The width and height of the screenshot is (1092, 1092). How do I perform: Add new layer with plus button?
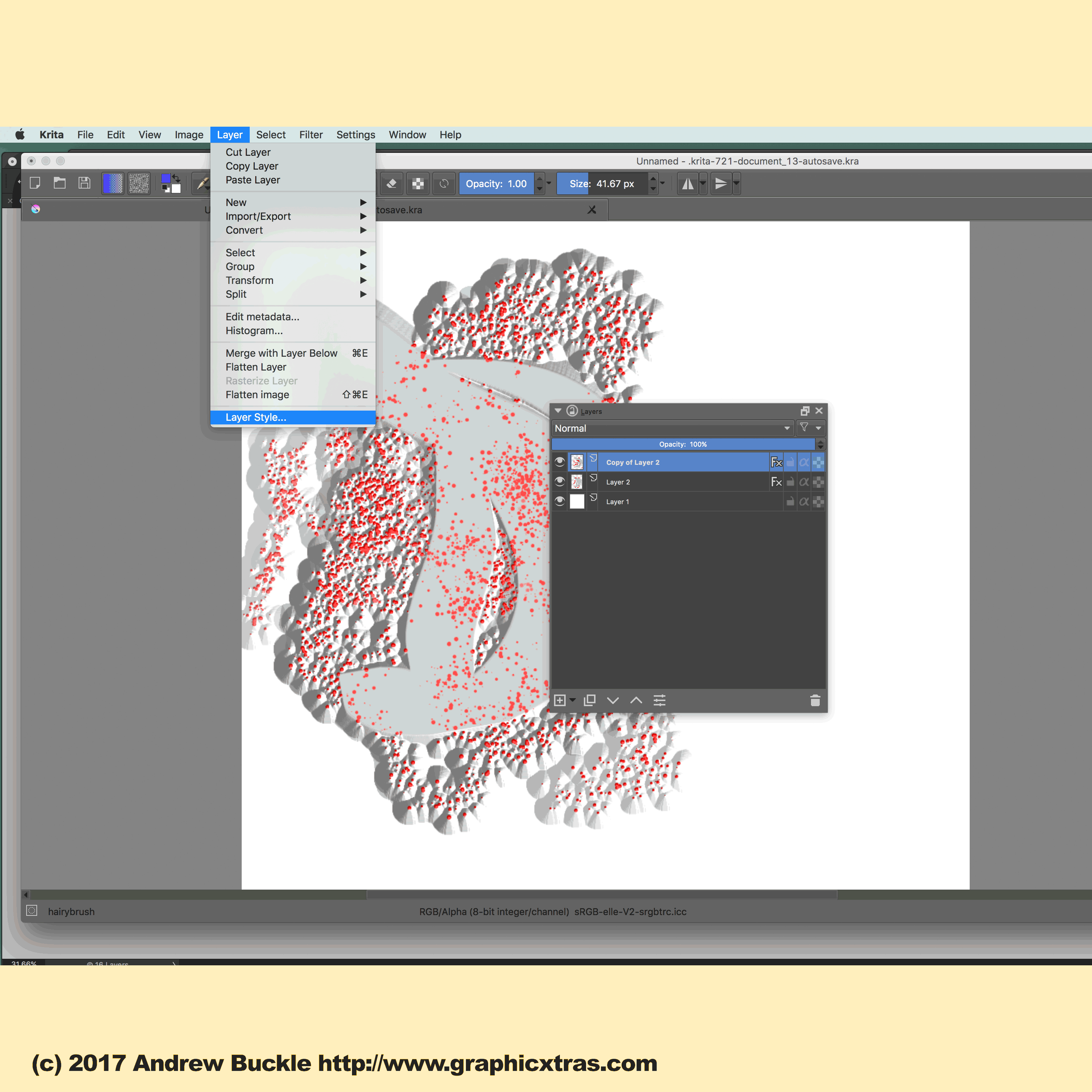click(559, 700)
